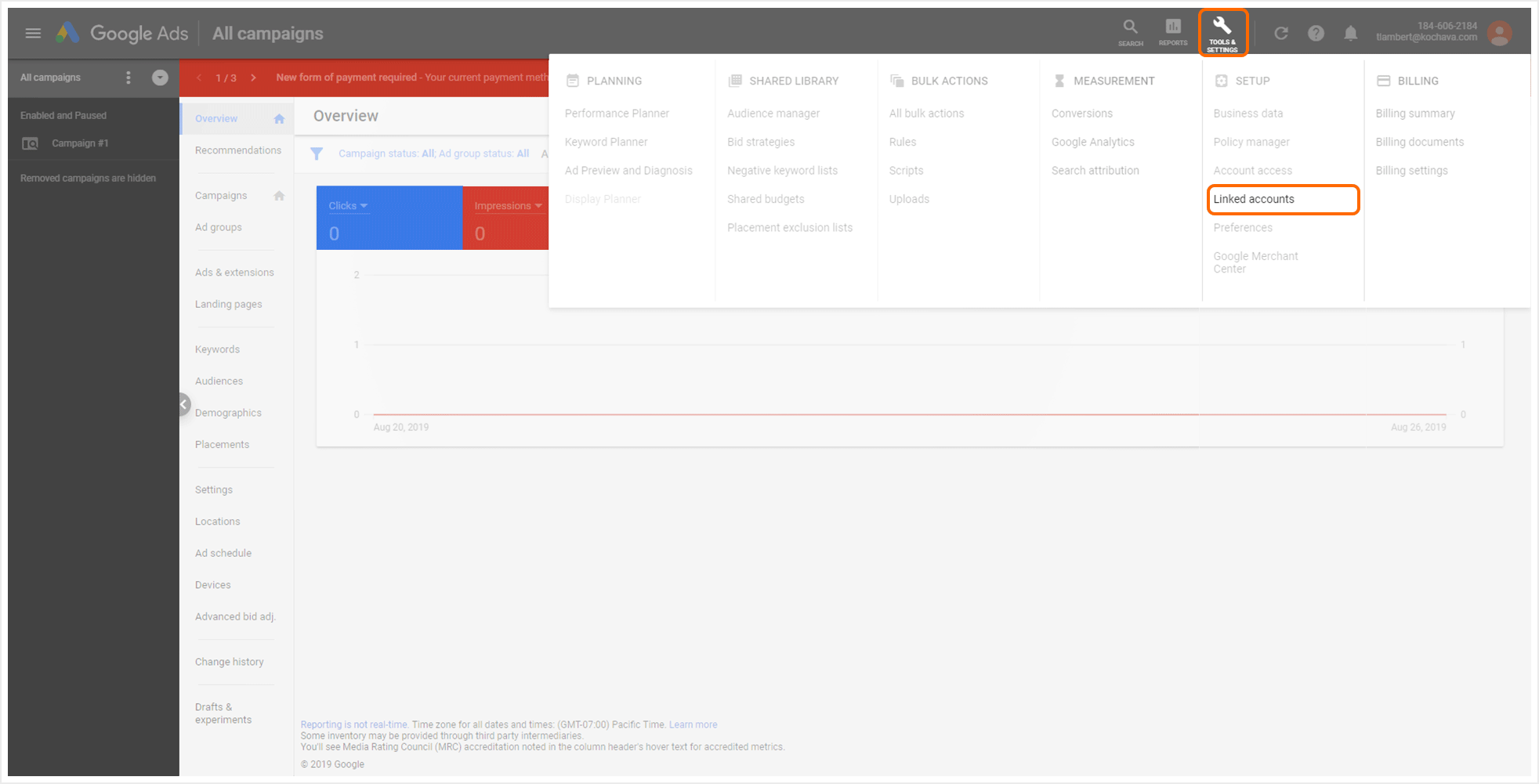Open Scripts under Bulk Actions
The width and height of the screenshot is (1539, 784).
pyautogui.click(x=906, y=171)
